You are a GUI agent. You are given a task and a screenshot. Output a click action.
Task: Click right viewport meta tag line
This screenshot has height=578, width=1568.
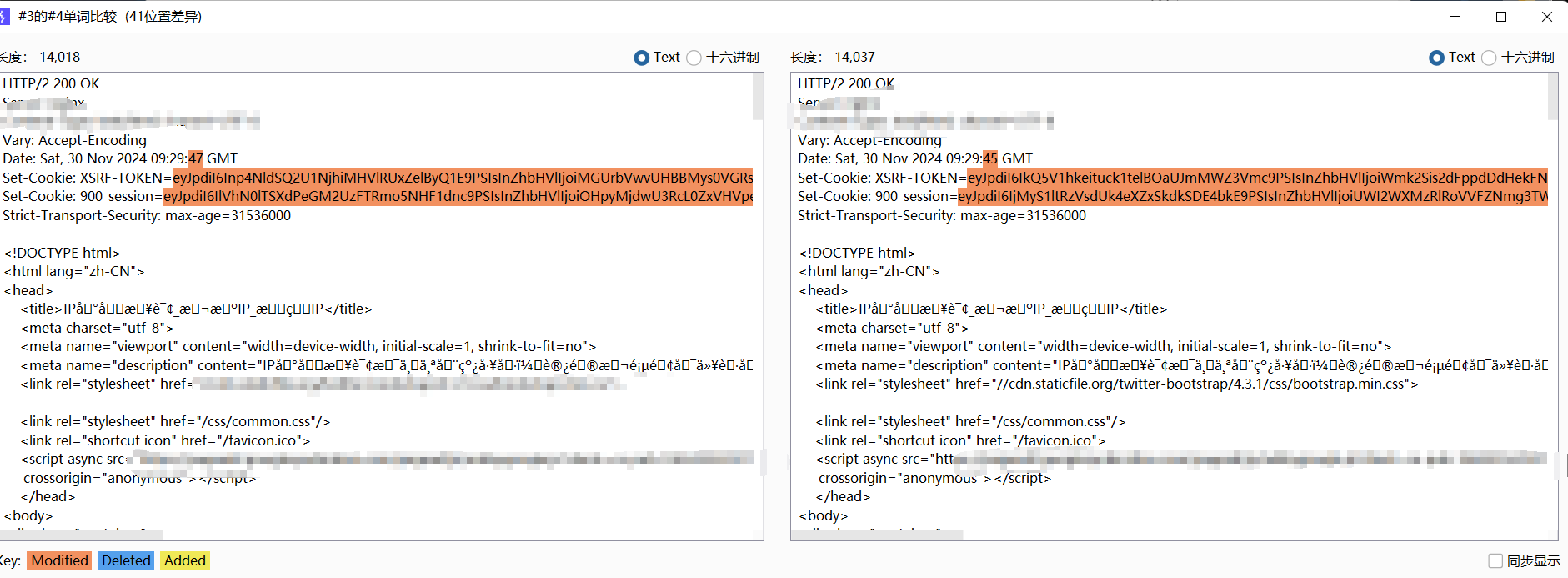[x=1104, y=347]
